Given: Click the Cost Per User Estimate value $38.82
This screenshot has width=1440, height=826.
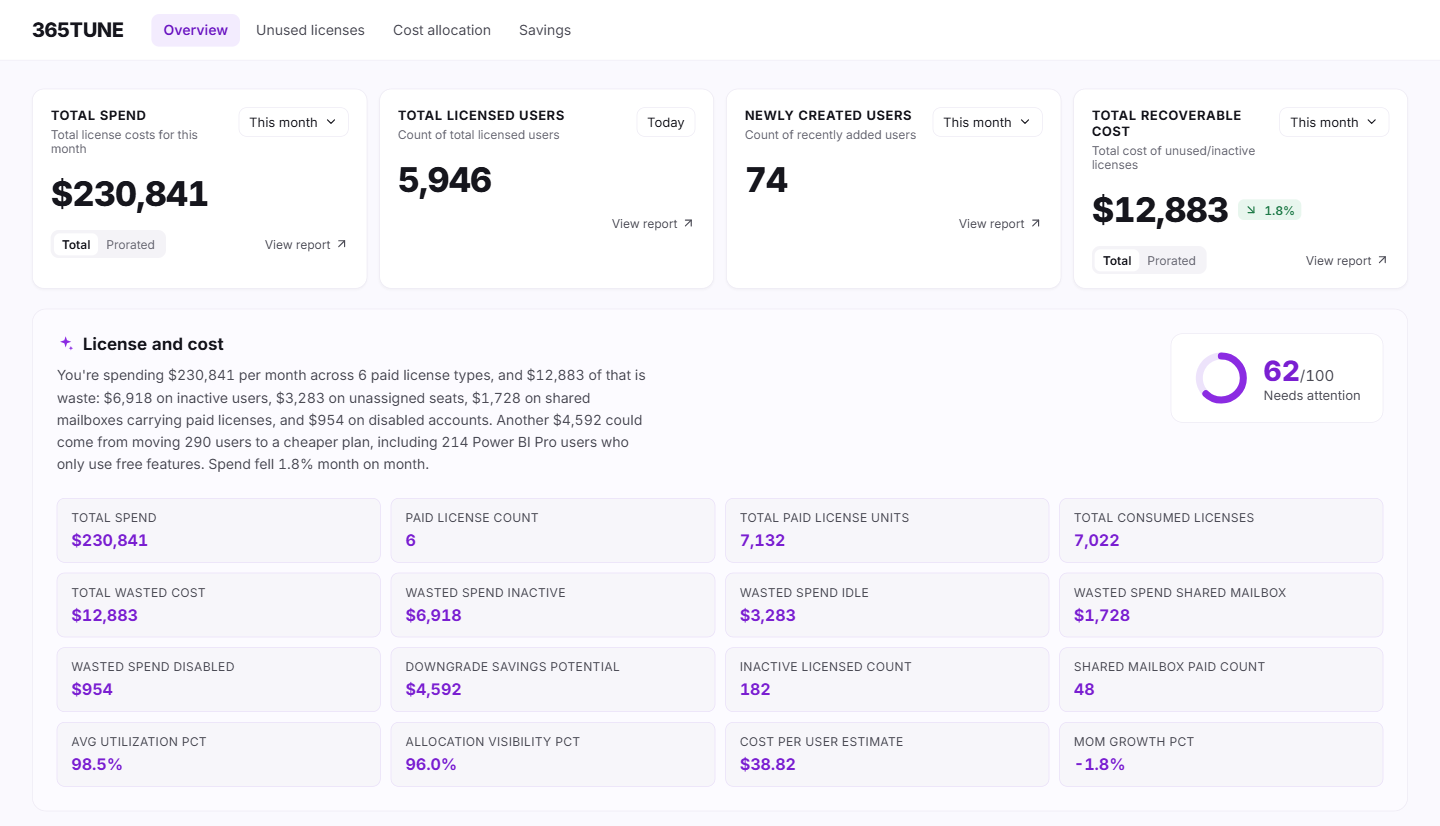Looking at the screenshot, I should point(768,764).
